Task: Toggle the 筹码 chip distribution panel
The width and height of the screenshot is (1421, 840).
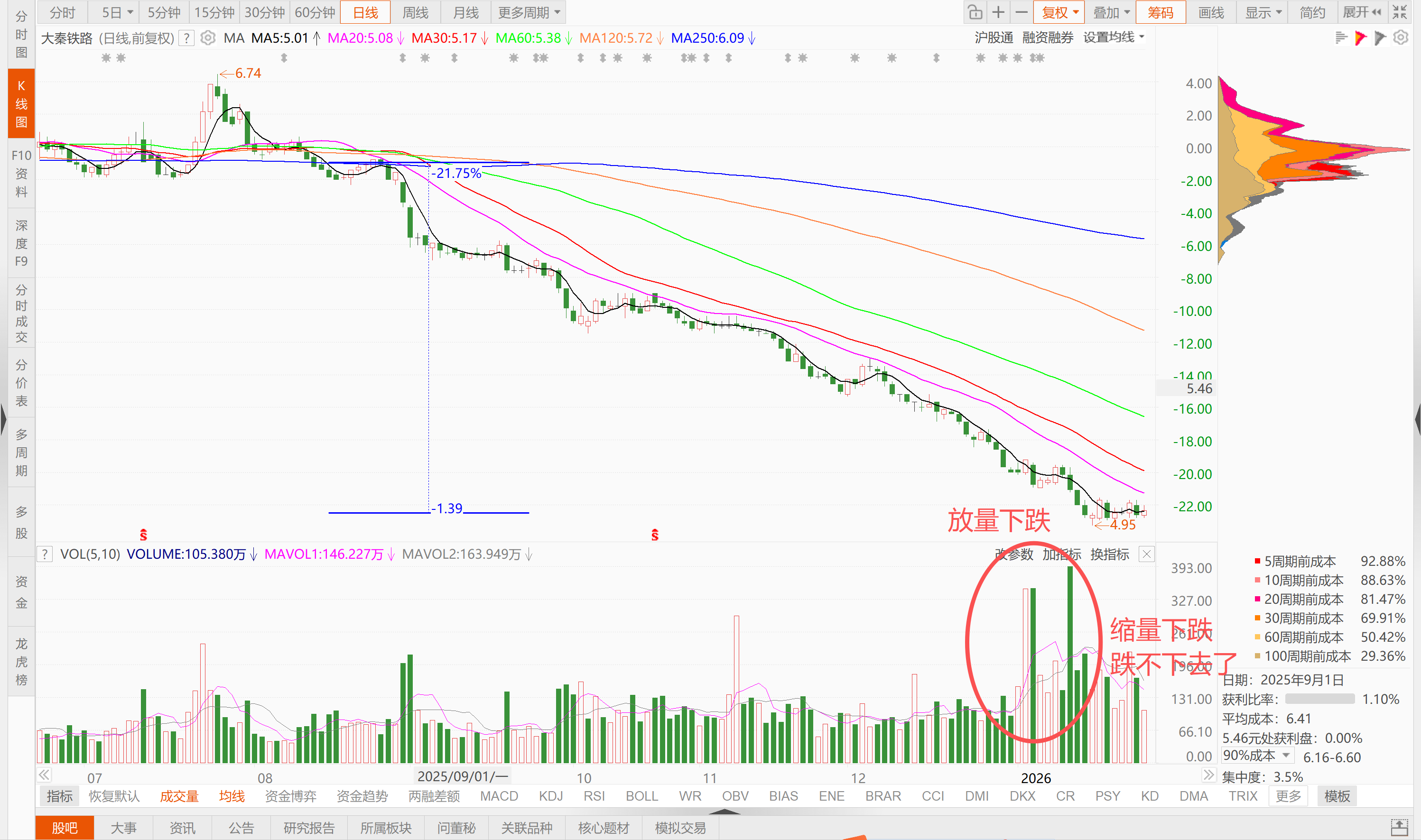Action: [x=1160, y=12]
